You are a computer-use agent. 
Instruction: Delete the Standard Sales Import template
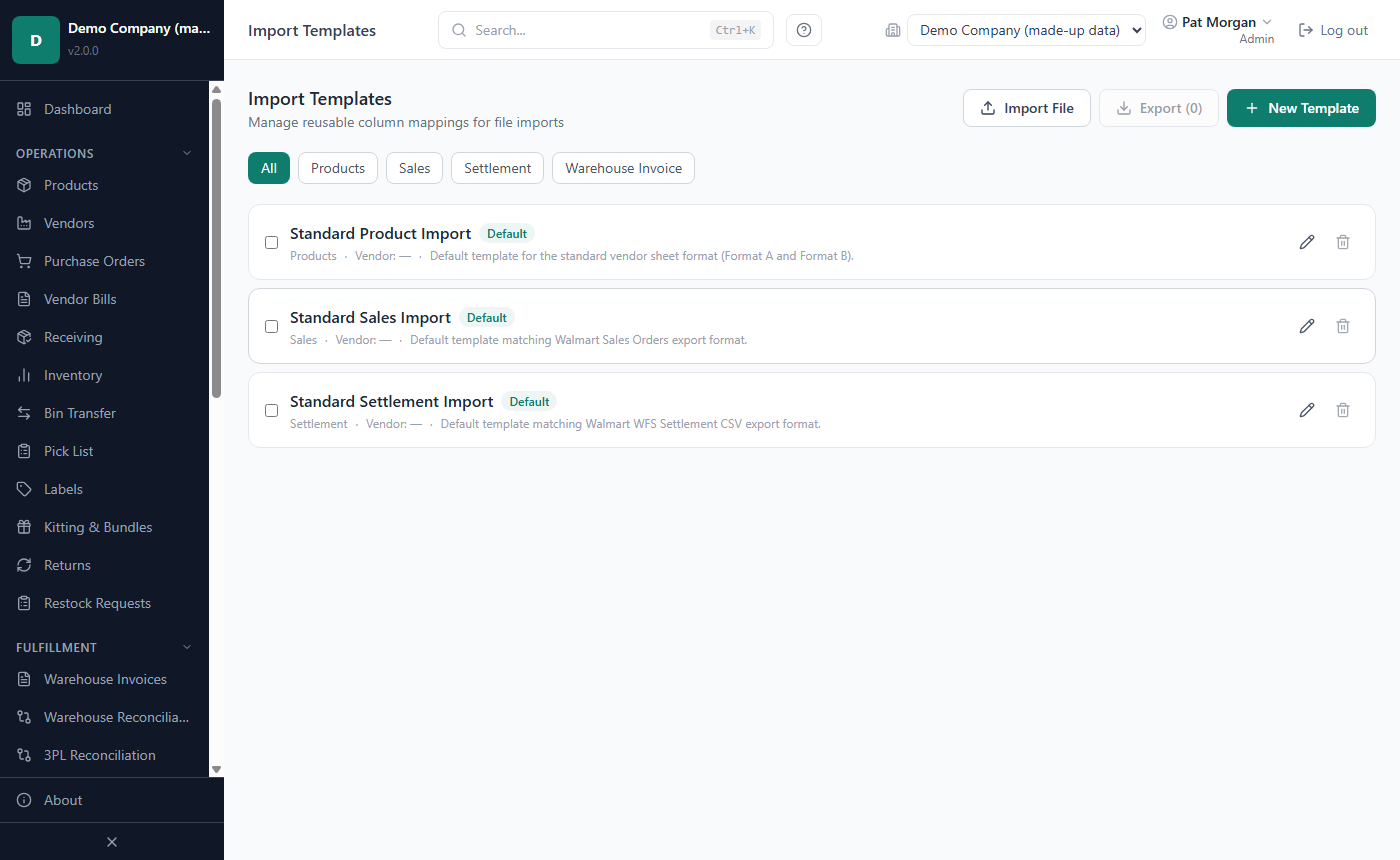[1343, 326]
